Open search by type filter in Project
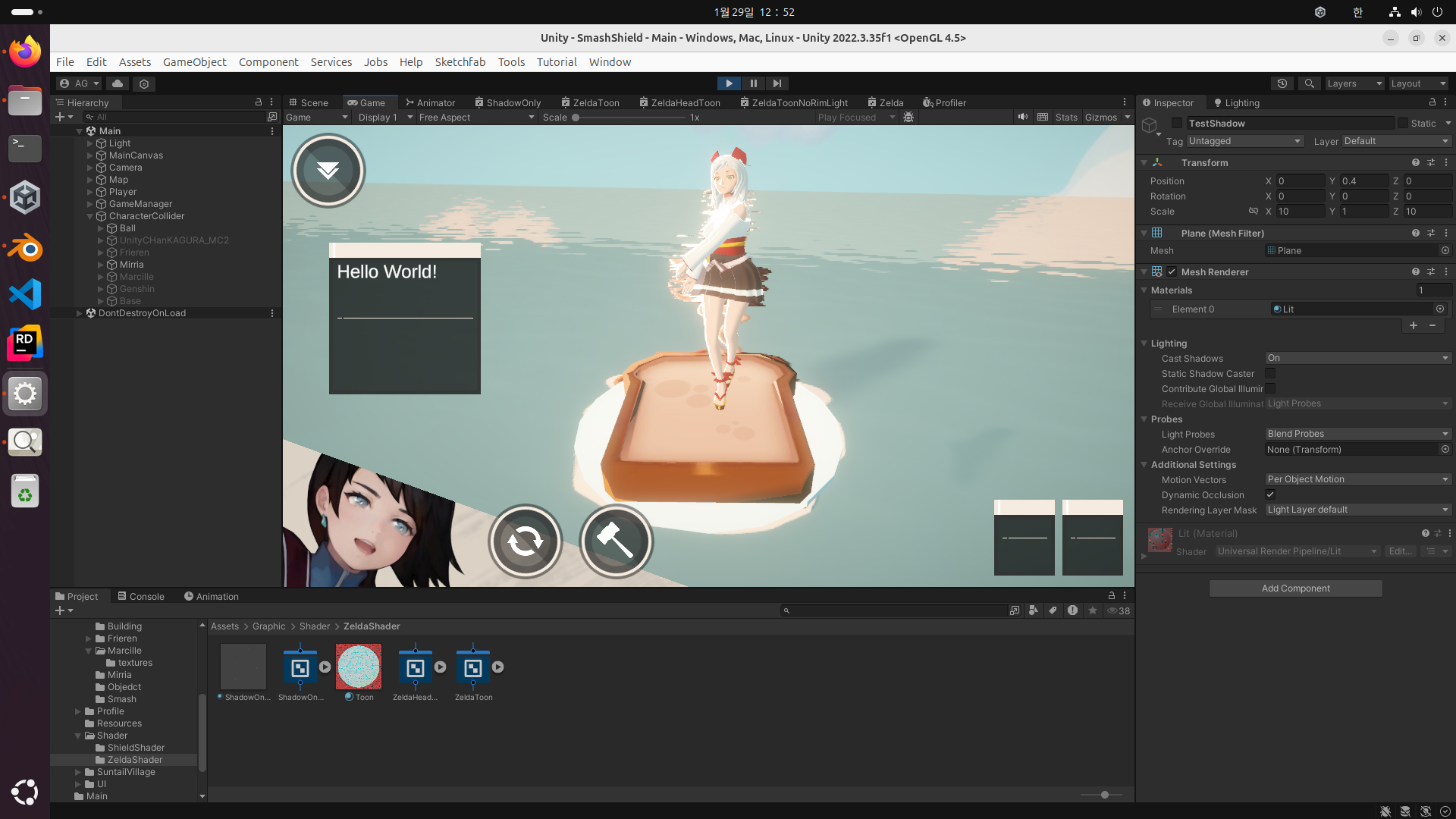 click(x=1033, y=610)
